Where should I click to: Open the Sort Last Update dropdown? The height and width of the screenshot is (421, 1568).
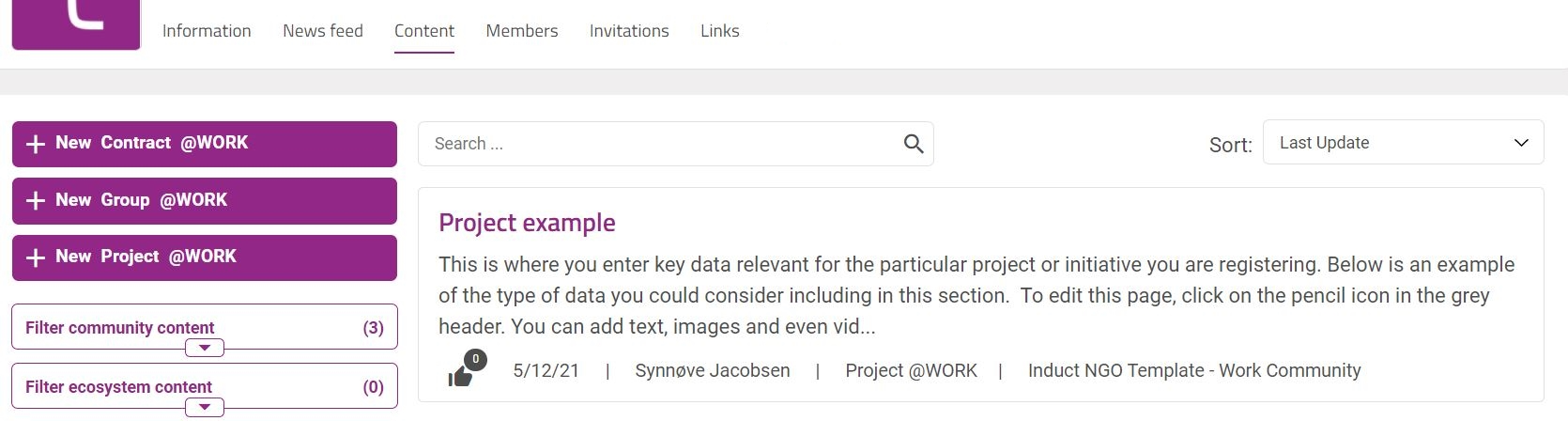tap(1403, 143)
